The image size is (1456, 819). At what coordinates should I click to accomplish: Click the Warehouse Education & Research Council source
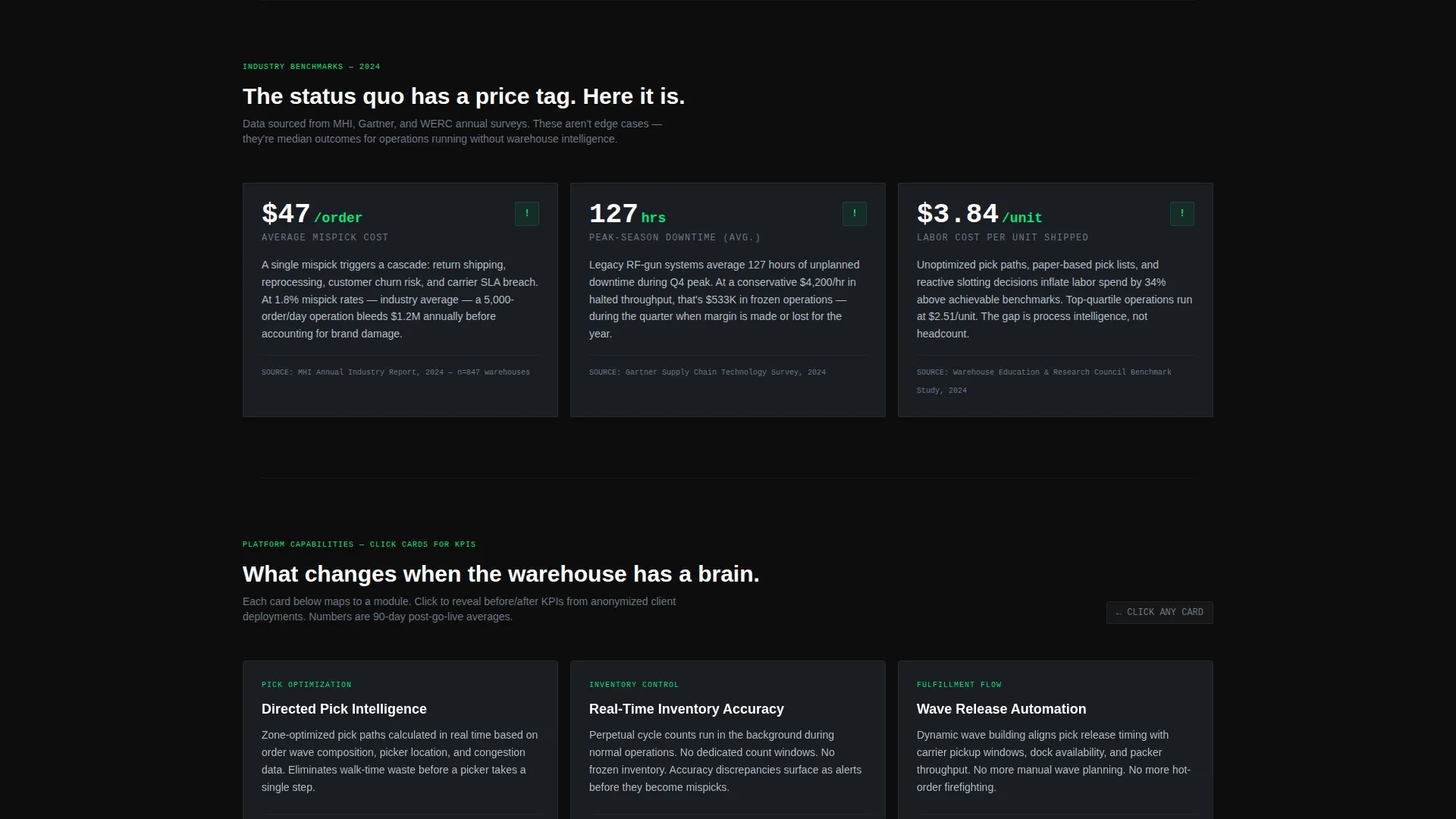click(x=1044, y=381)
